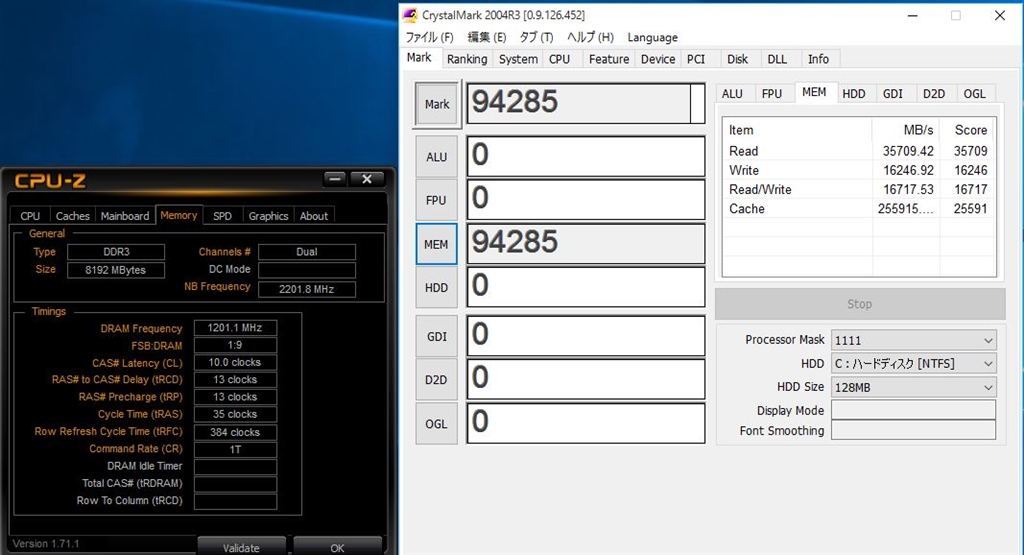Click the Item column header
The height and width of the screenshot is (555, 1024).
pyautogui.click(x=797, y=130)
